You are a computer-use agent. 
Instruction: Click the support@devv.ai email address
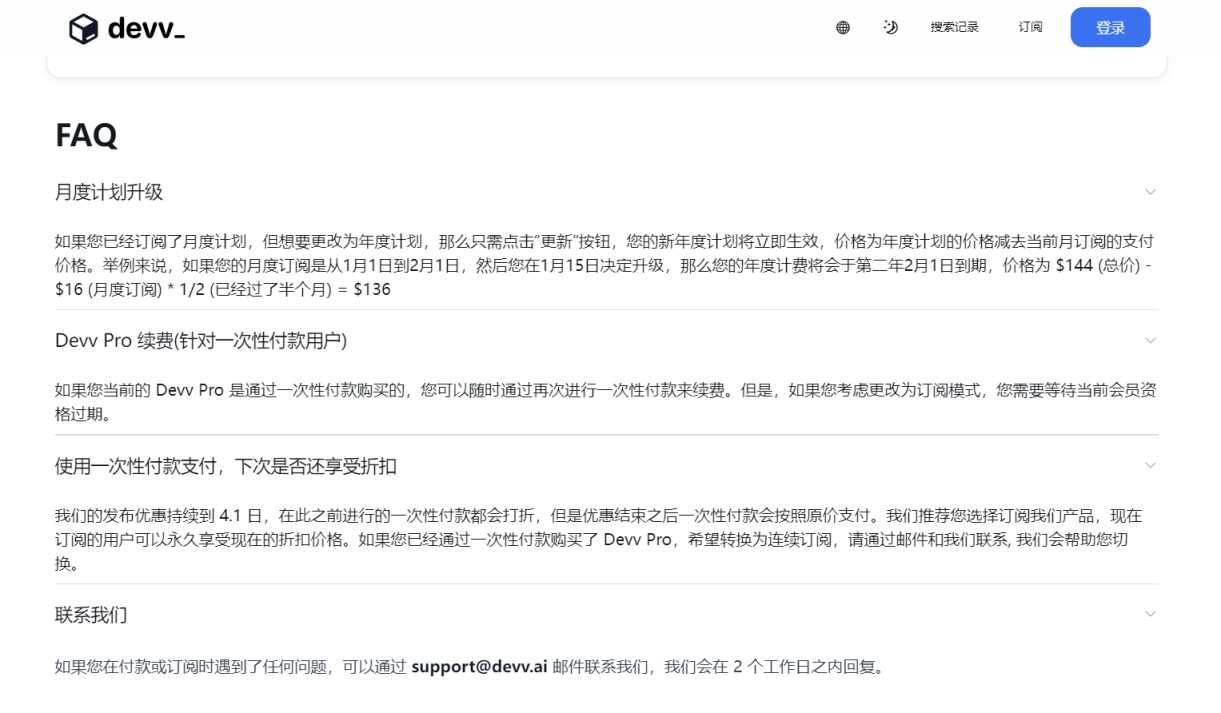point(479,666)
